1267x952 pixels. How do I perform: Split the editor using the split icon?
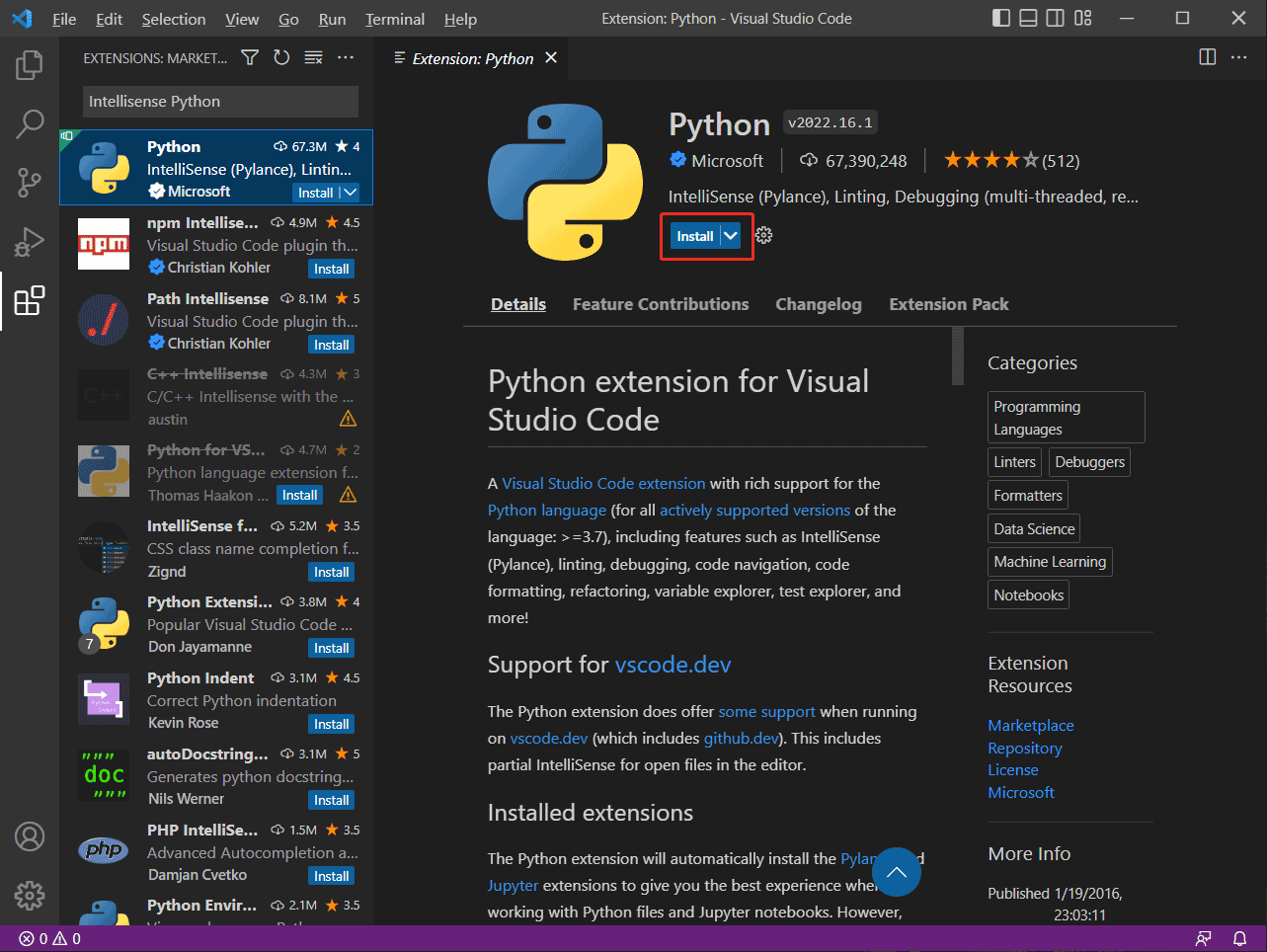(x=1207, y=57)
